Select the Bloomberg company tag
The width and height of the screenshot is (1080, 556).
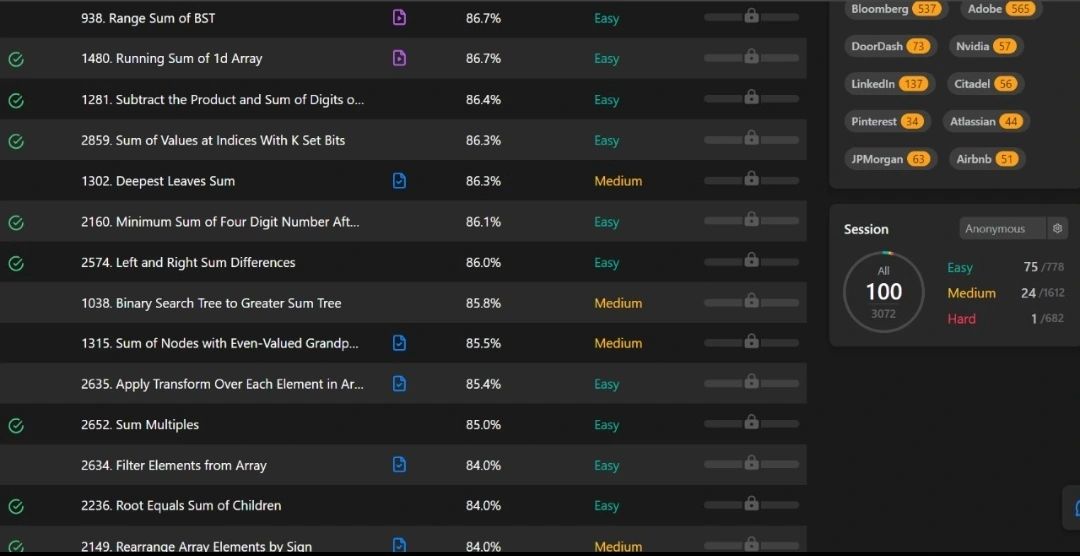(x=896, y=9)
